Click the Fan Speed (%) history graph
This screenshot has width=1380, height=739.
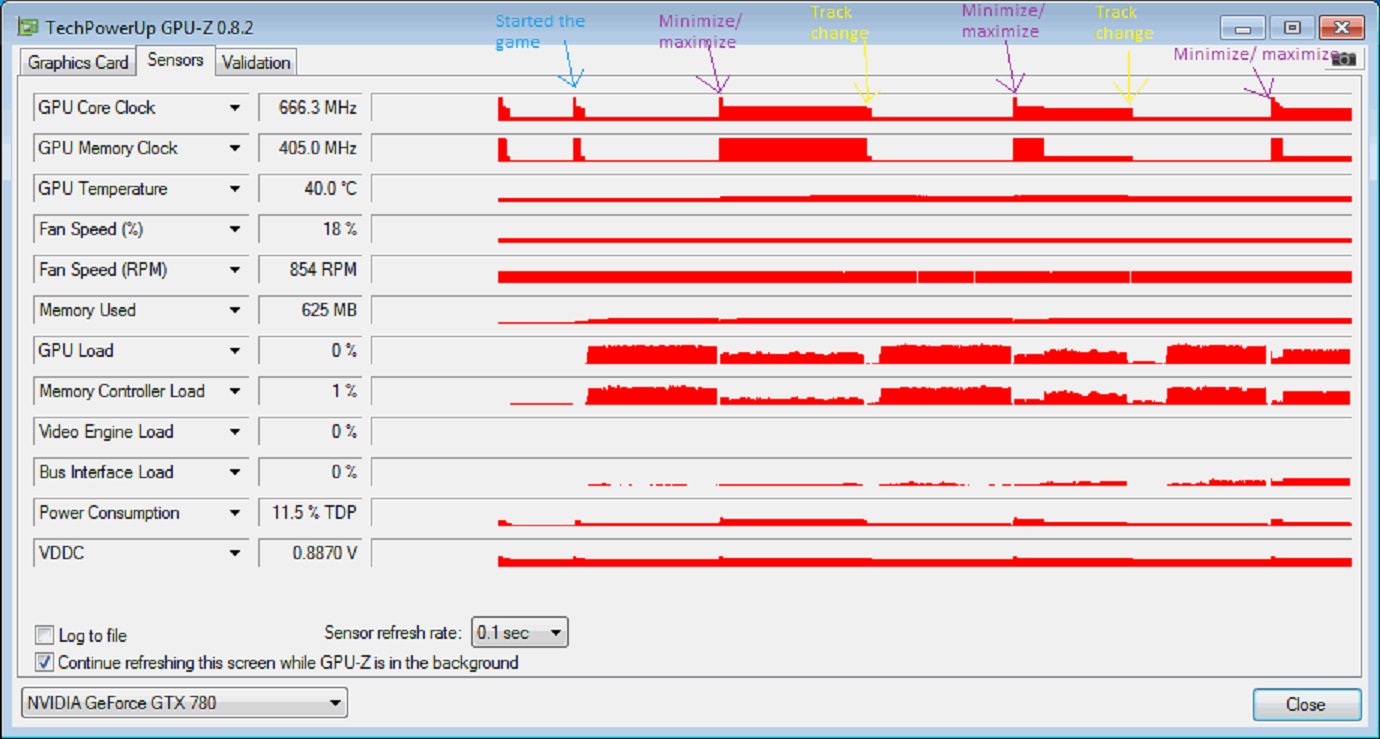(862, 229)
